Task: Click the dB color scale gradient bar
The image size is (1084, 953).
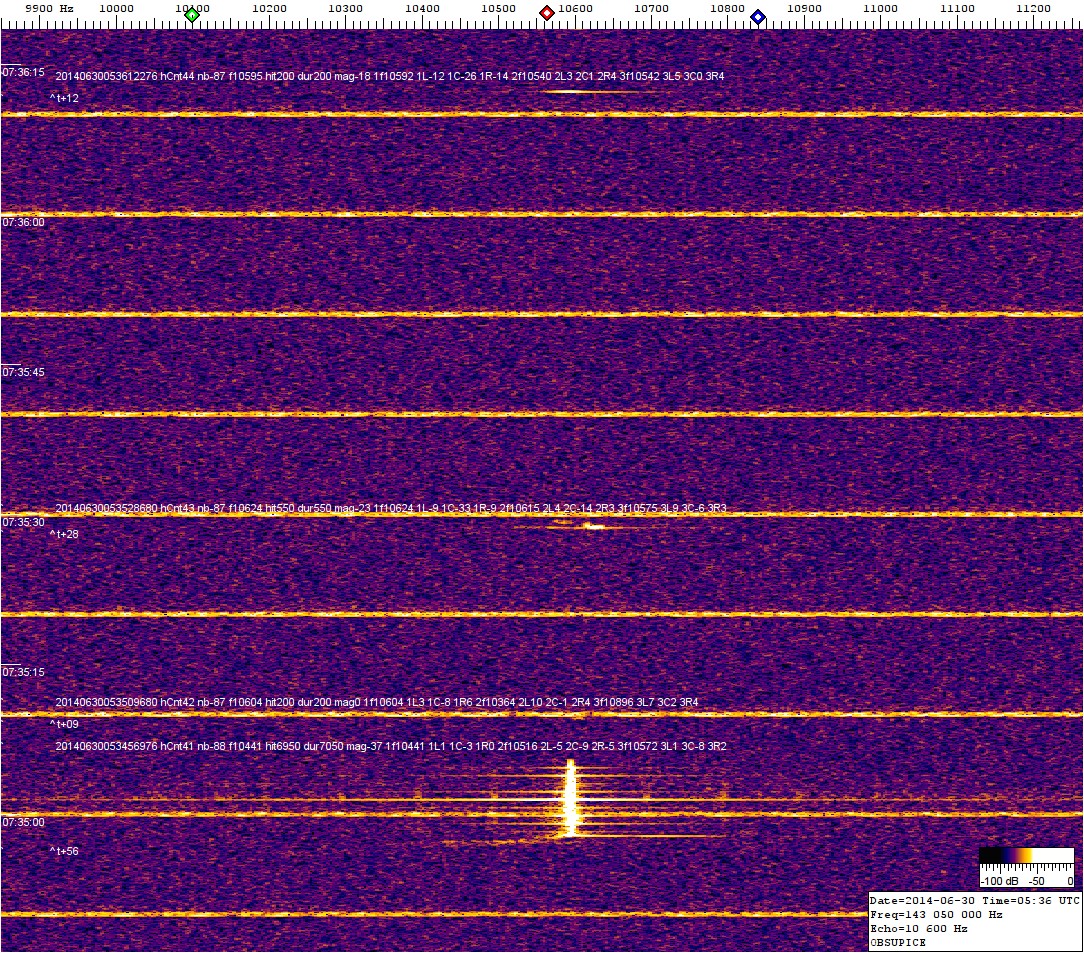Action: [1026, 855]
